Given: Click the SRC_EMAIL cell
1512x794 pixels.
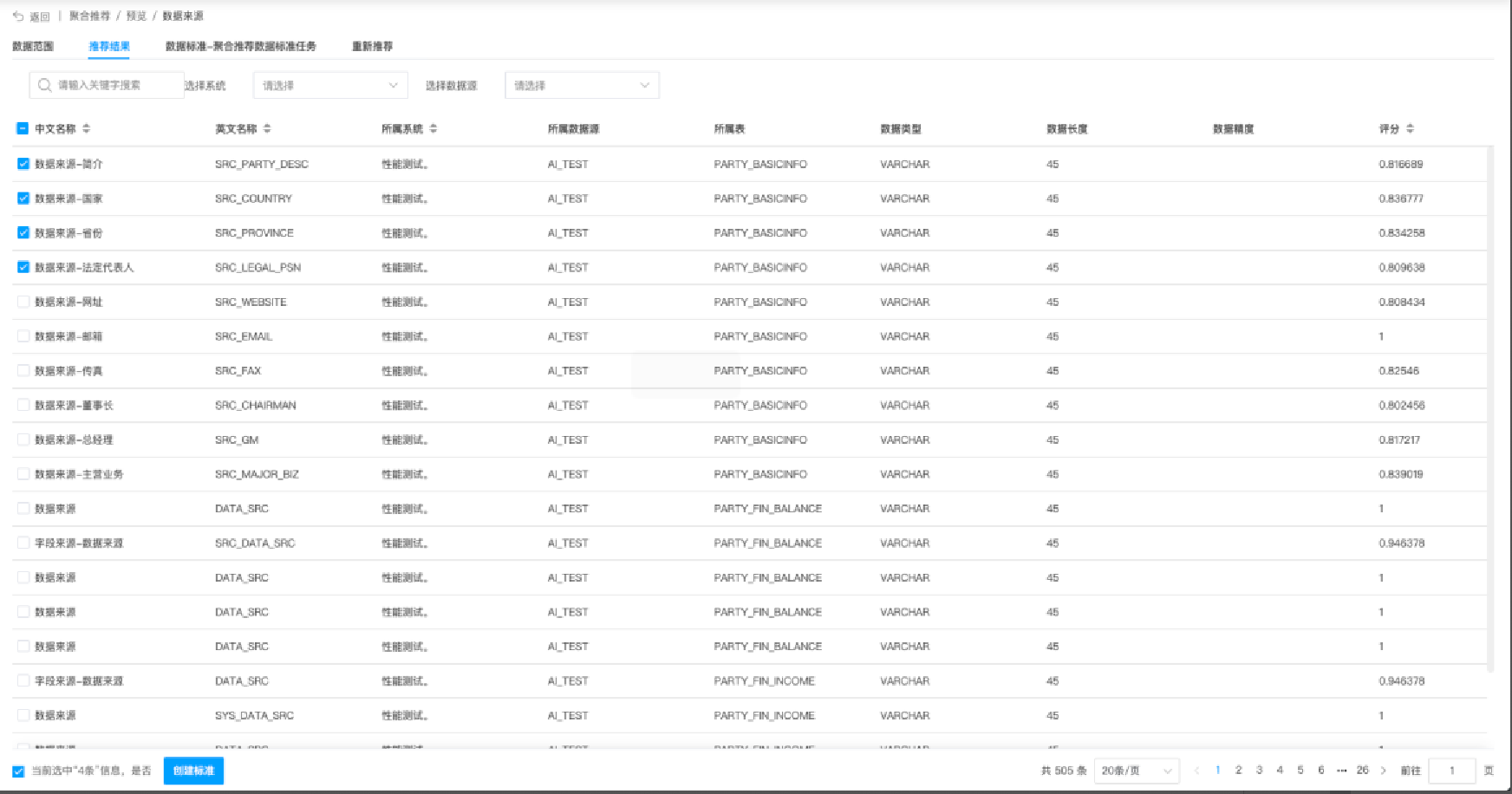Looking at the screenshot, I should tap(244, 336).
